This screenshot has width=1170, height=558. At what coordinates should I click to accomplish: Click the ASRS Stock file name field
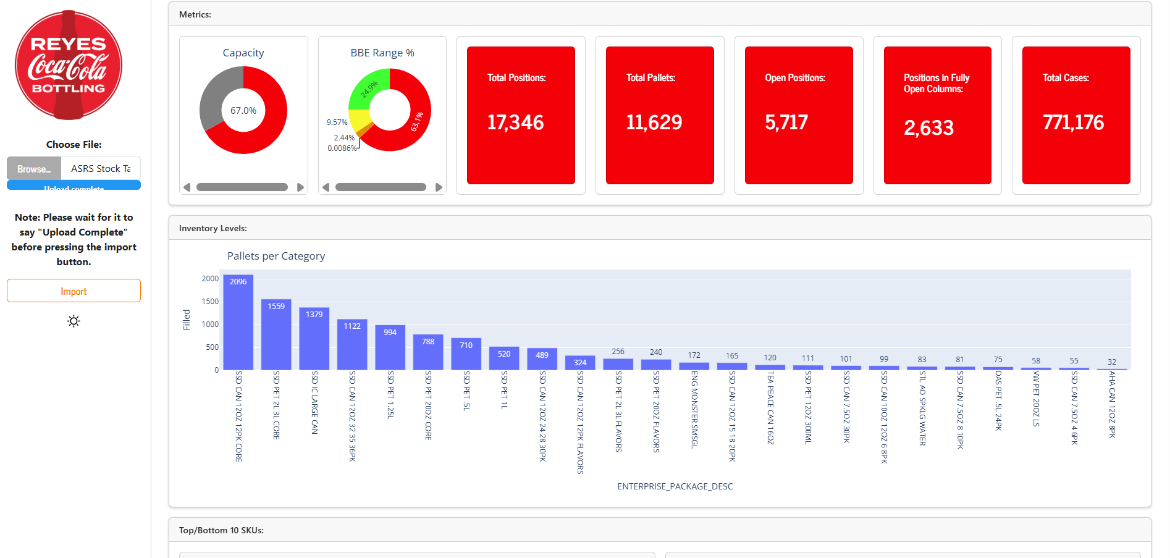tap(100, 168)
